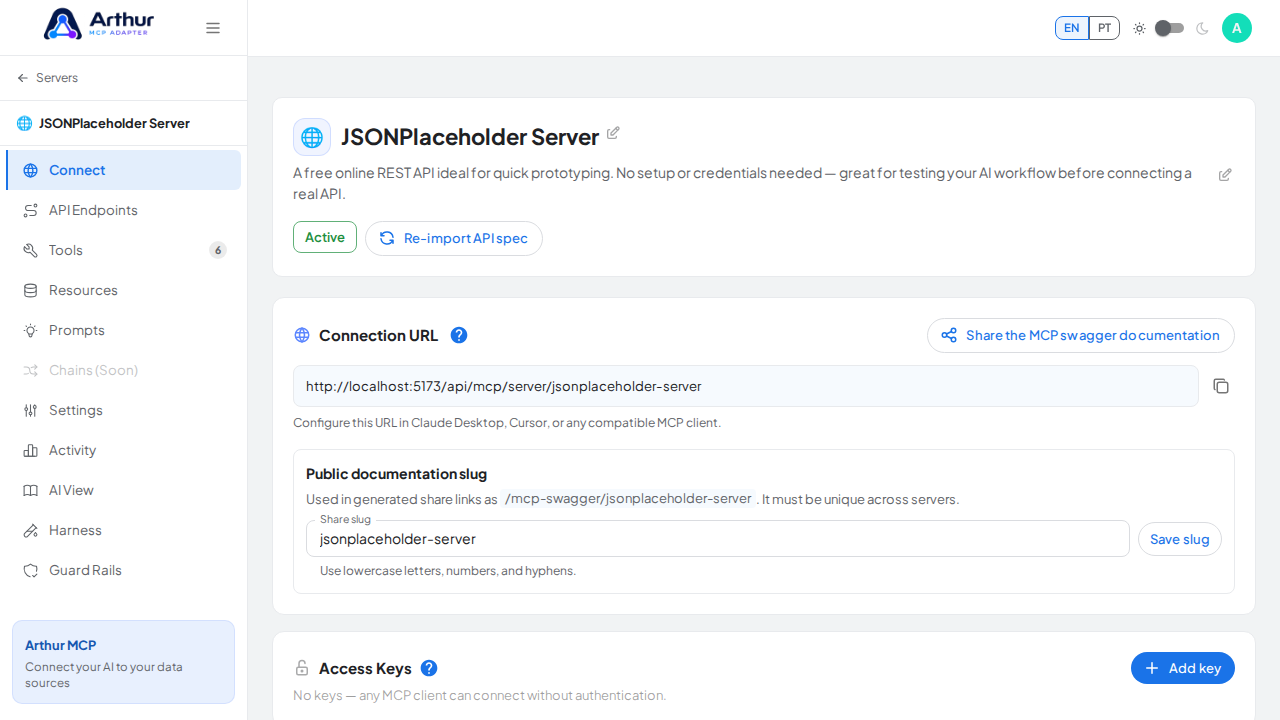This screenshot has width=1280, height=720.
Task: Click the /mcp-swagger/jsonplaceholder-server code text
Action: click(x=628, y=499)
